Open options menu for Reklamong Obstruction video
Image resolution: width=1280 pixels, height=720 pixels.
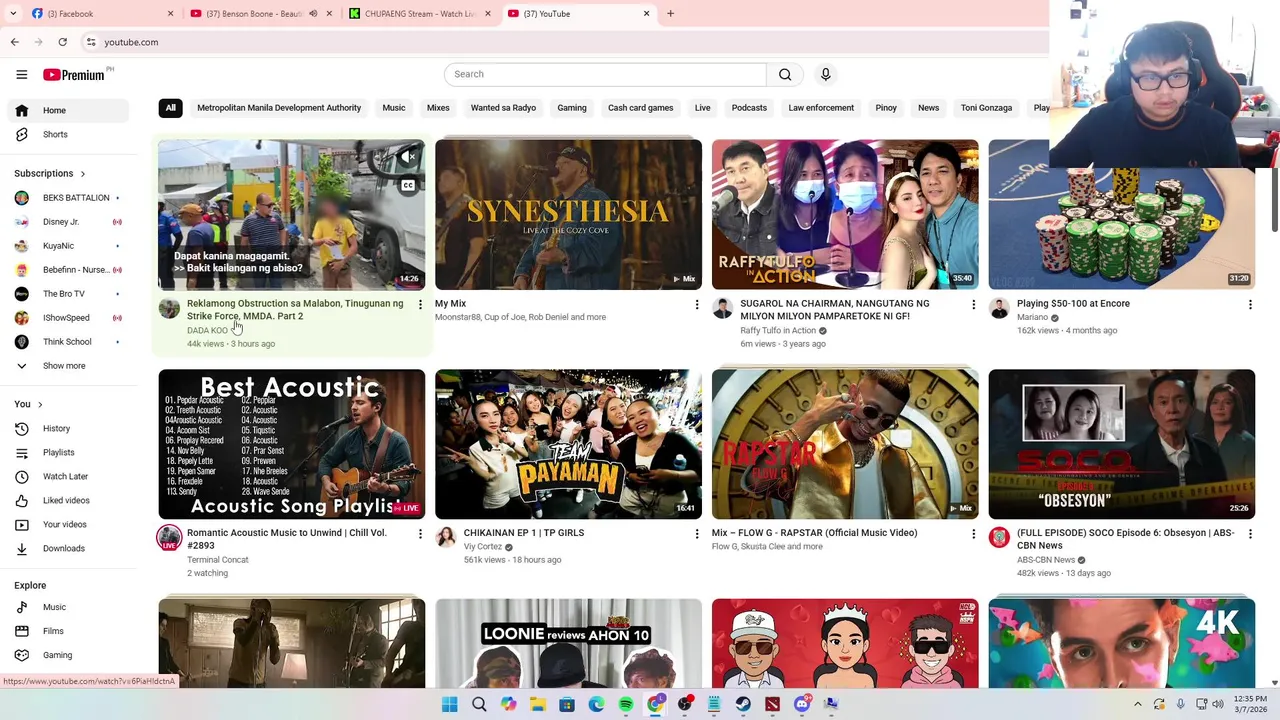420,304
